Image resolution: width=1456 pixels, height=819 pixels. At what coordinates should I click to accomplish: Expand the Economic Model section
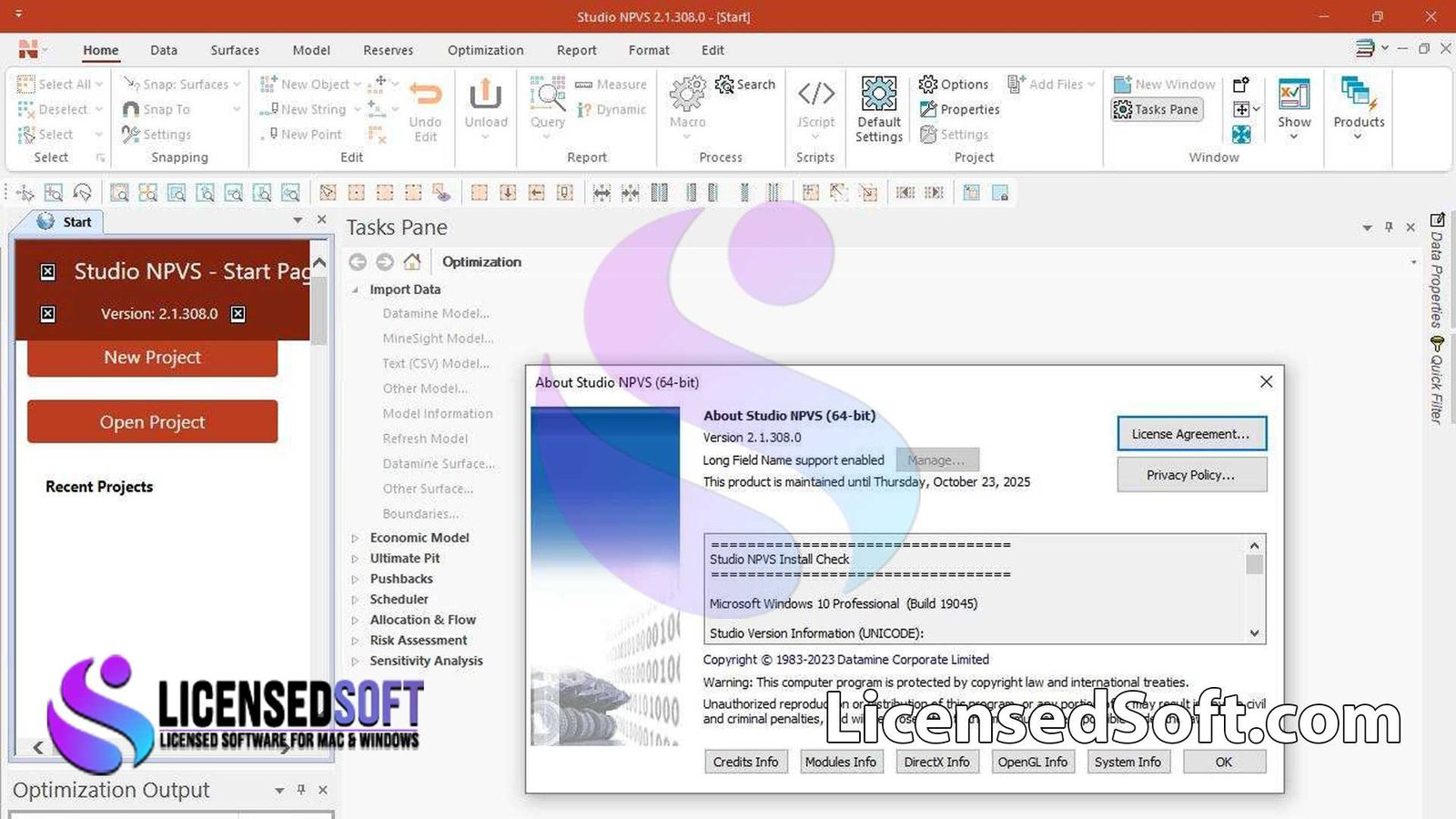click(355, 538)
